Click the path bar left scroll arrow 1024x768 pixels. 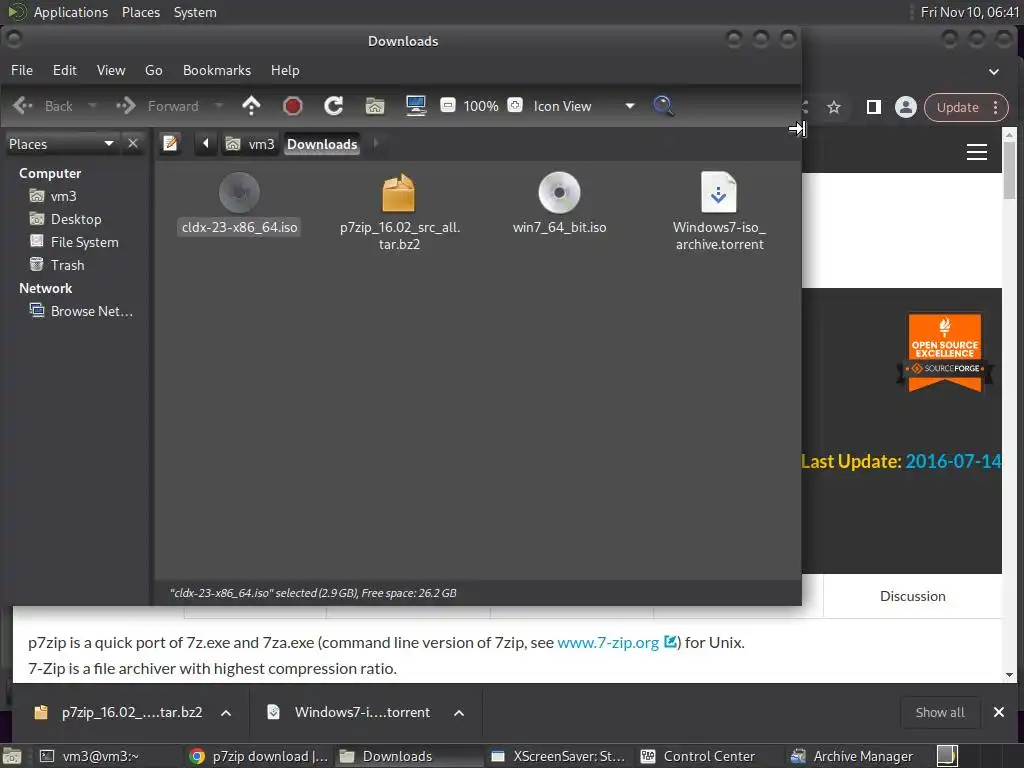205,144
